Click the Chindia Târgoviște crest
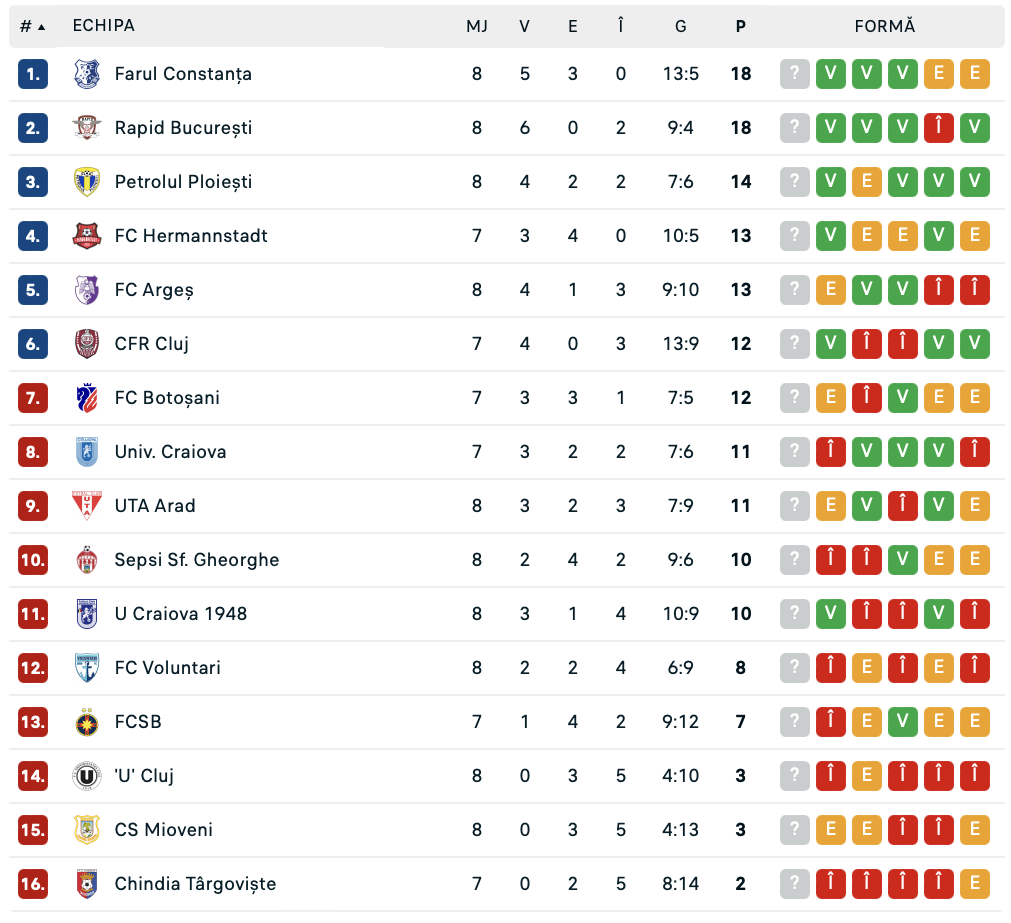Viewport: 1011px width, 923px height. 87,884
